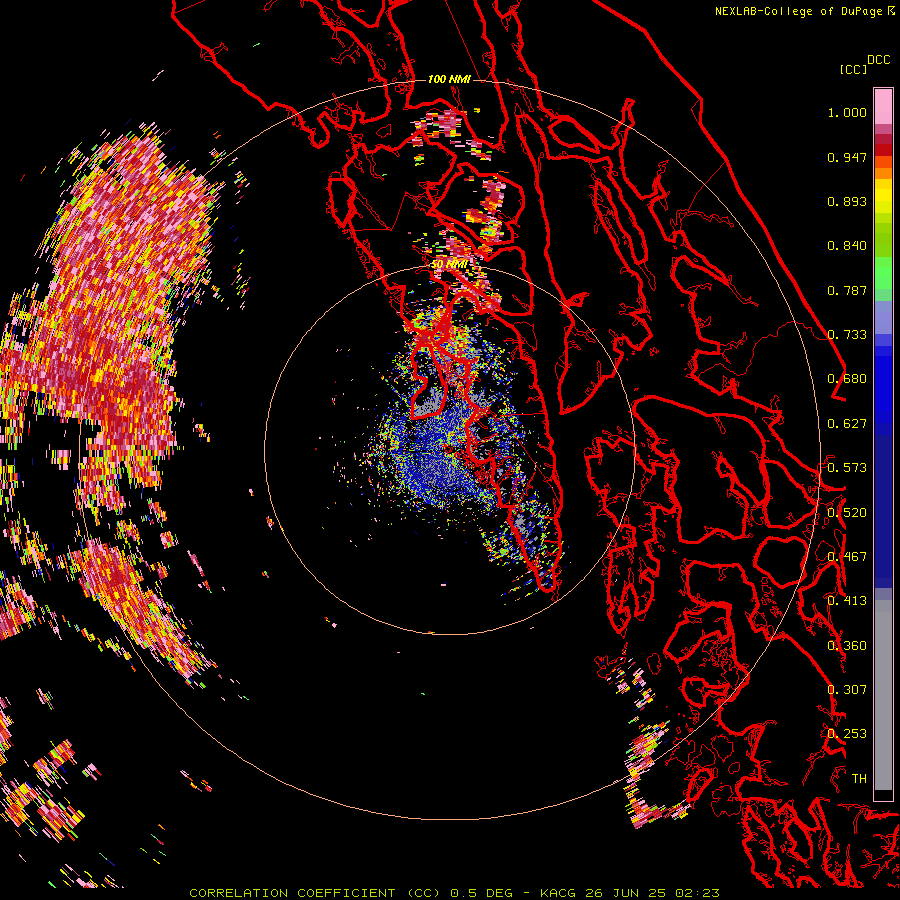Image resolution: width=900 pixels, height=900 pixels.
Task: Pick the light pink segment of color bar
Action: point(883,107)
